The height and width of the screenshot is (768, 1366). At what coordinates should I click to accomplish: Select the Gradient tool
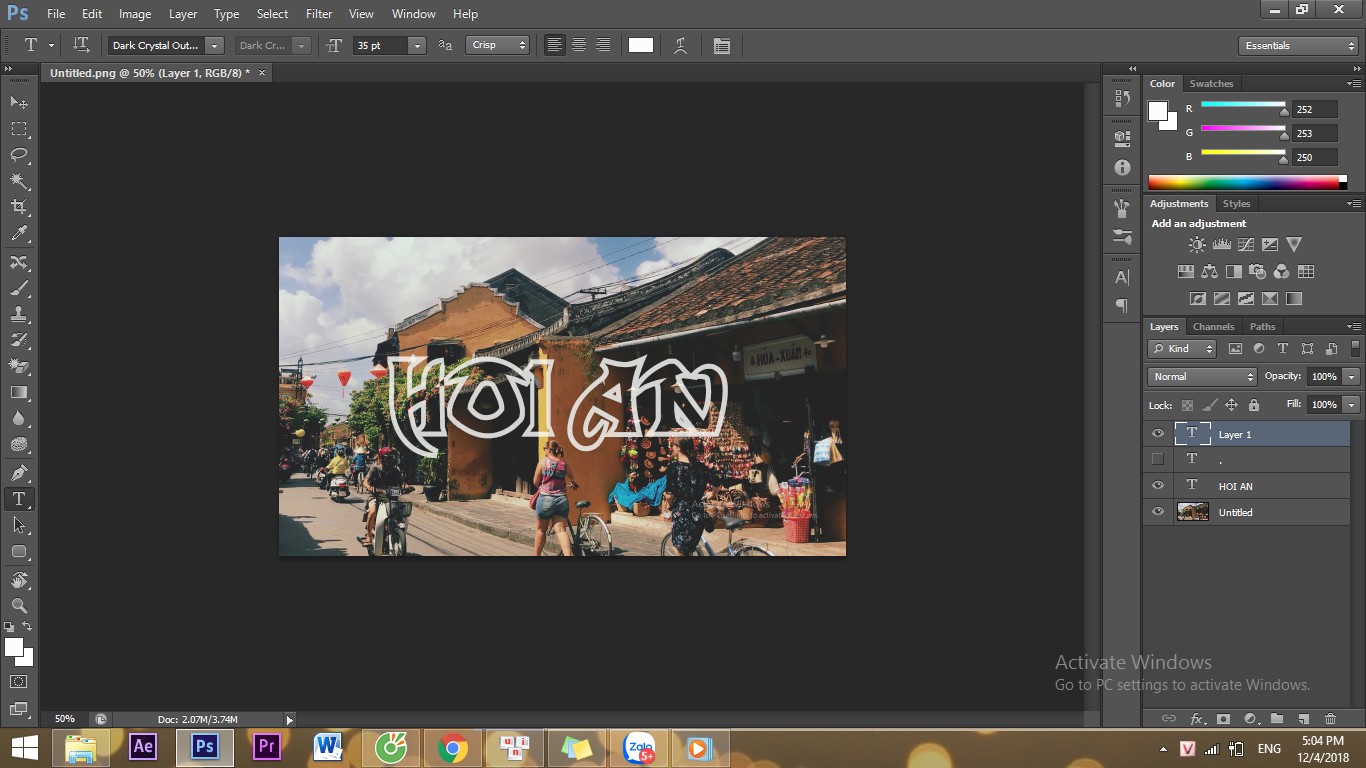(19, 393)
